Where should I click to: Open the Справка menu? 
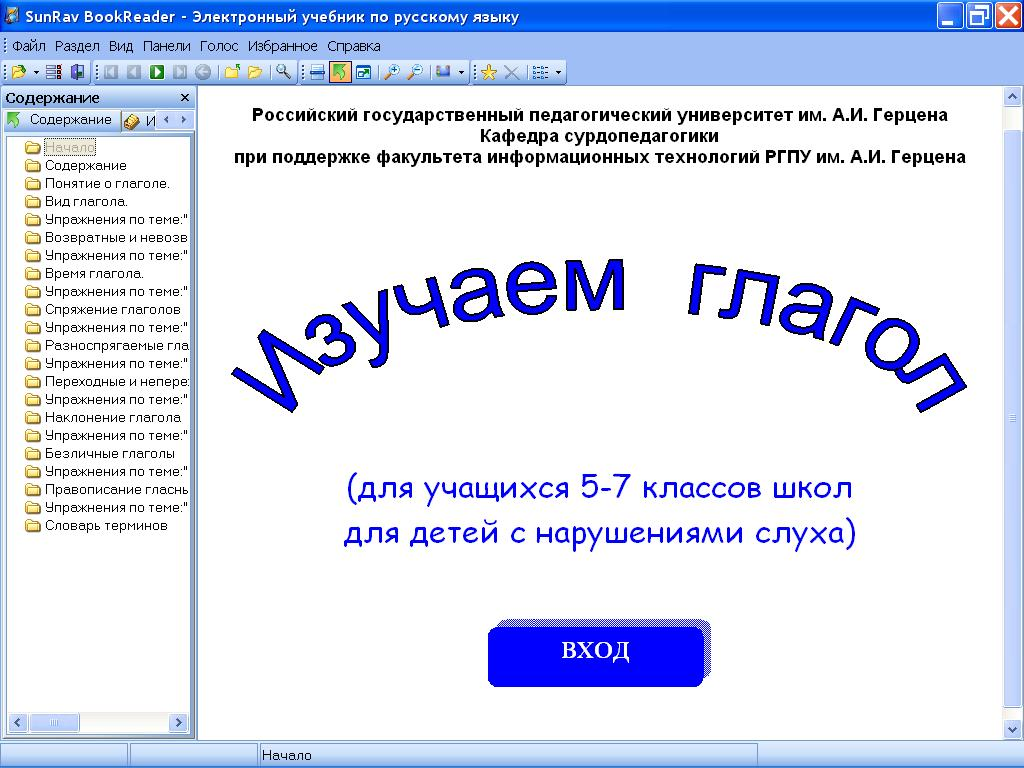tap(354, 46)
